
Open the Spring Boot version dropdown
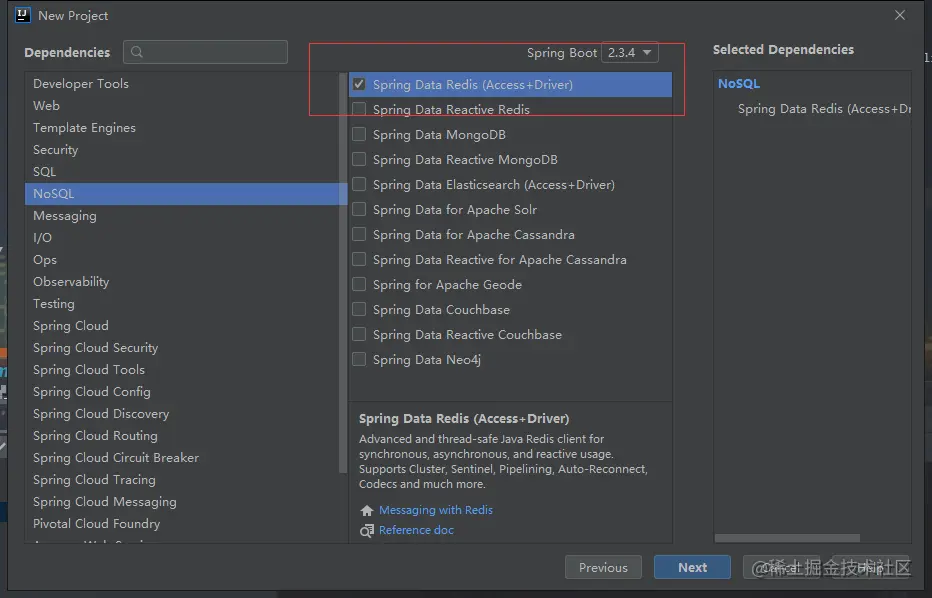(629, 52)
